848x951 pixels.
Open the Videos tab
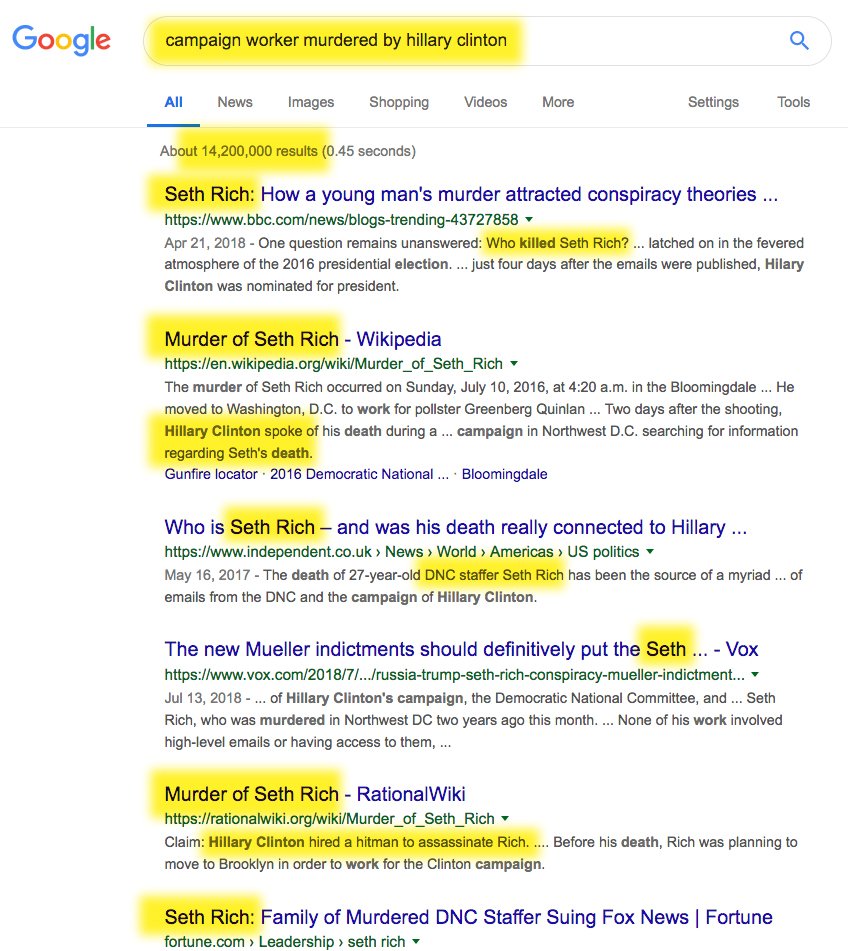point(485,102)
